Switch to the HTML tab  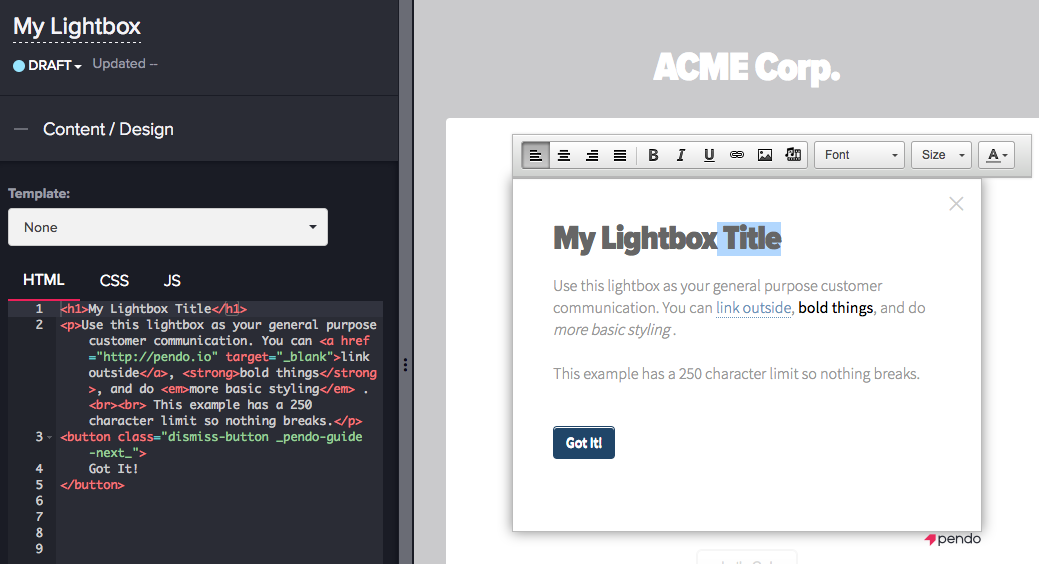click(44, 280)
